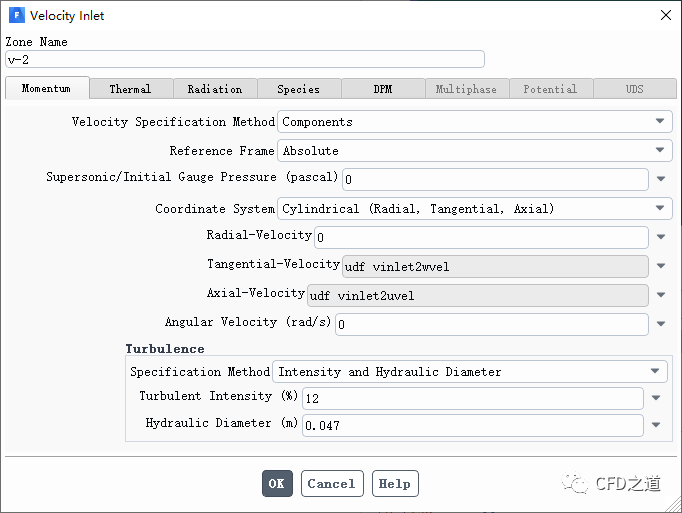682x513 pixels.
Task: Click the Zone Name text field
Action: click(x=245, y=59)
